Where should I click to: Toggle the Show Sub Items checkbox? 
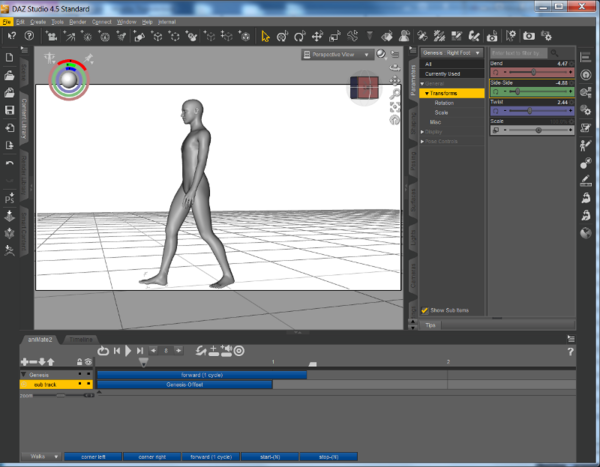425,310
